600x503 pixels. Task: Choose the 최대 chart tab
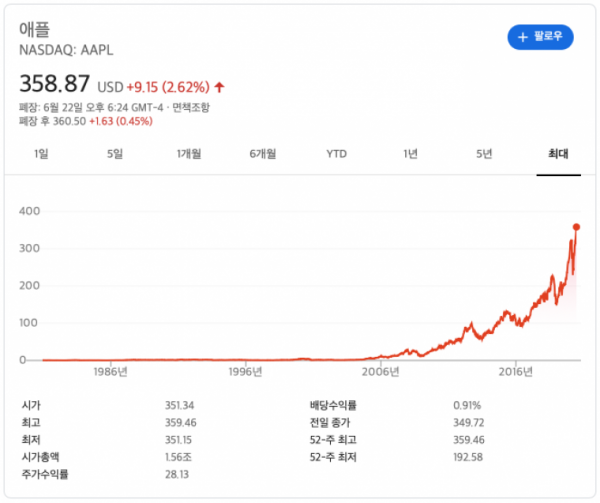pos(558,154)
